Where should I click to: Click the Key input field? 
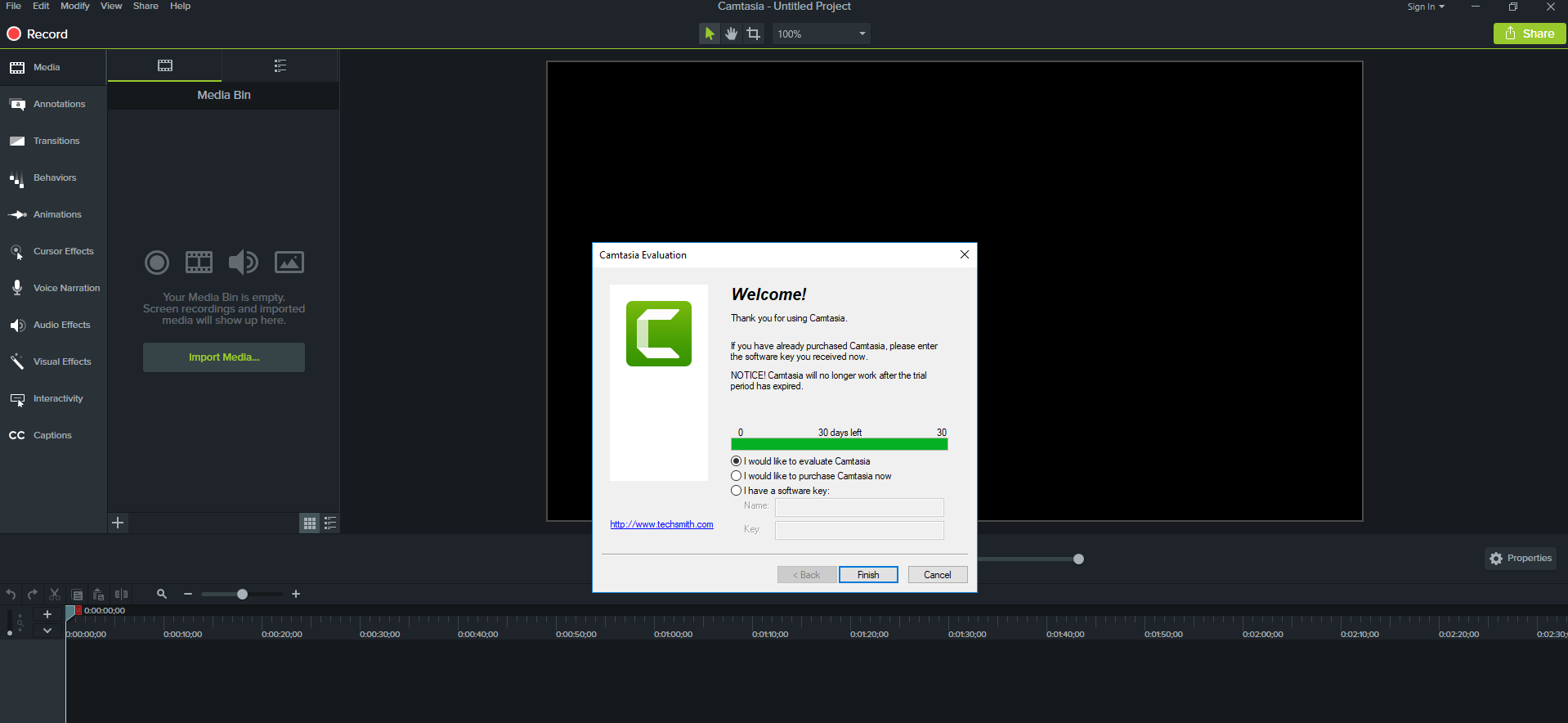[859, 530]
